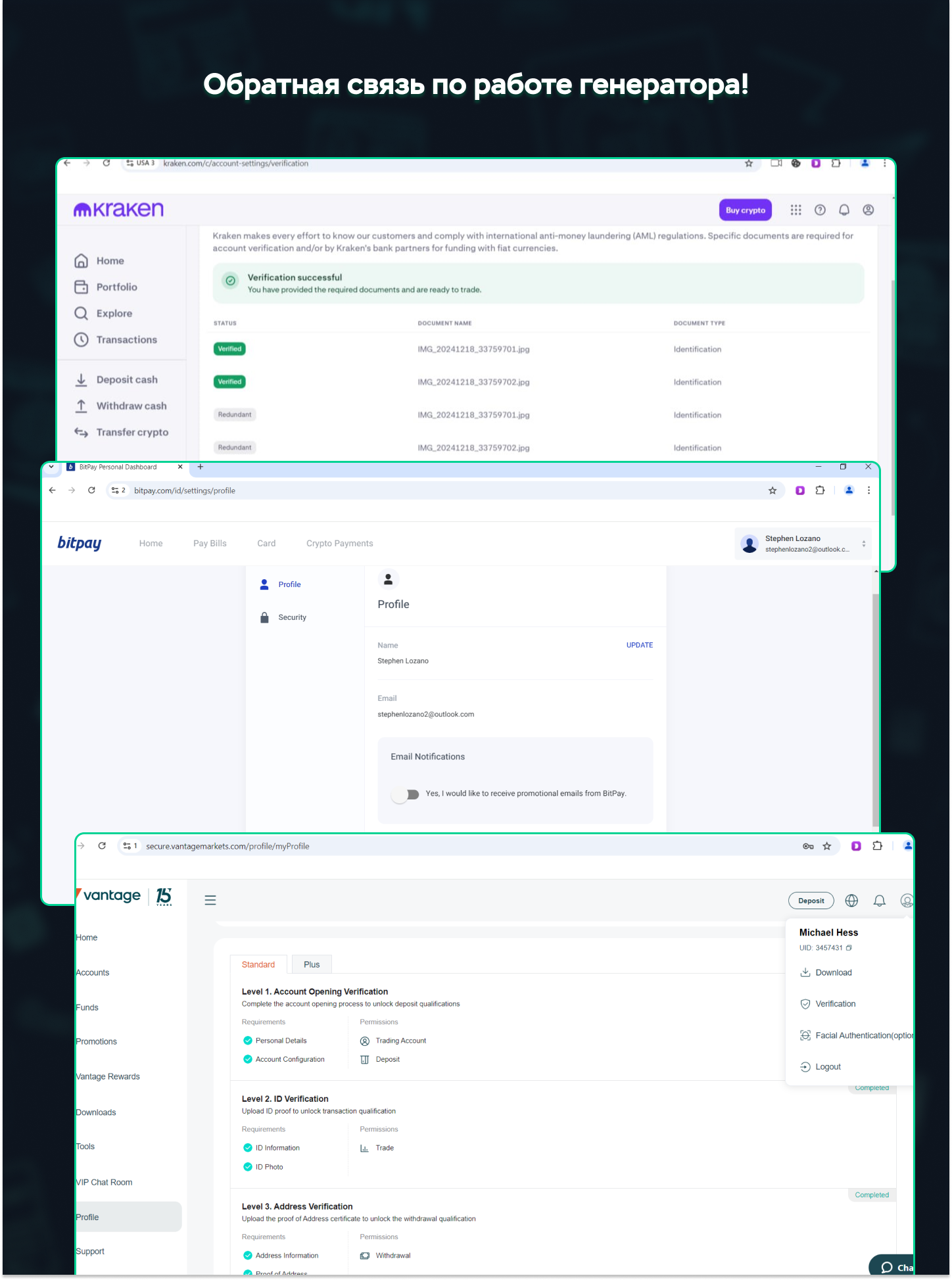Viewport: 952px width, 1280px height.
Task: Open language globe icon in Vantage
Action: [851, 901]
